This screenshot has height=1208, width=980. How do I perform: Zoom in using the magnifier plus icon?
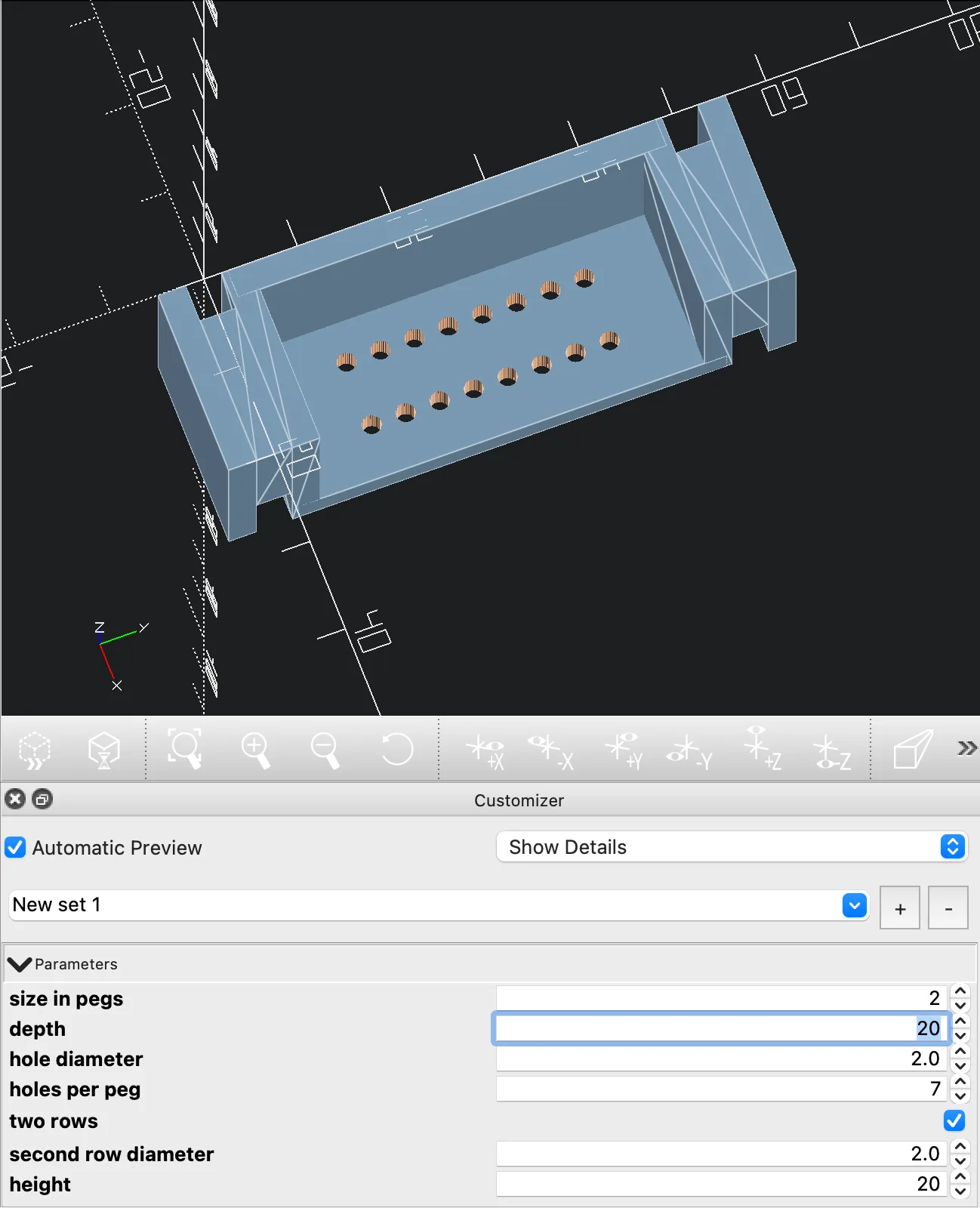(x=255, y=750)
